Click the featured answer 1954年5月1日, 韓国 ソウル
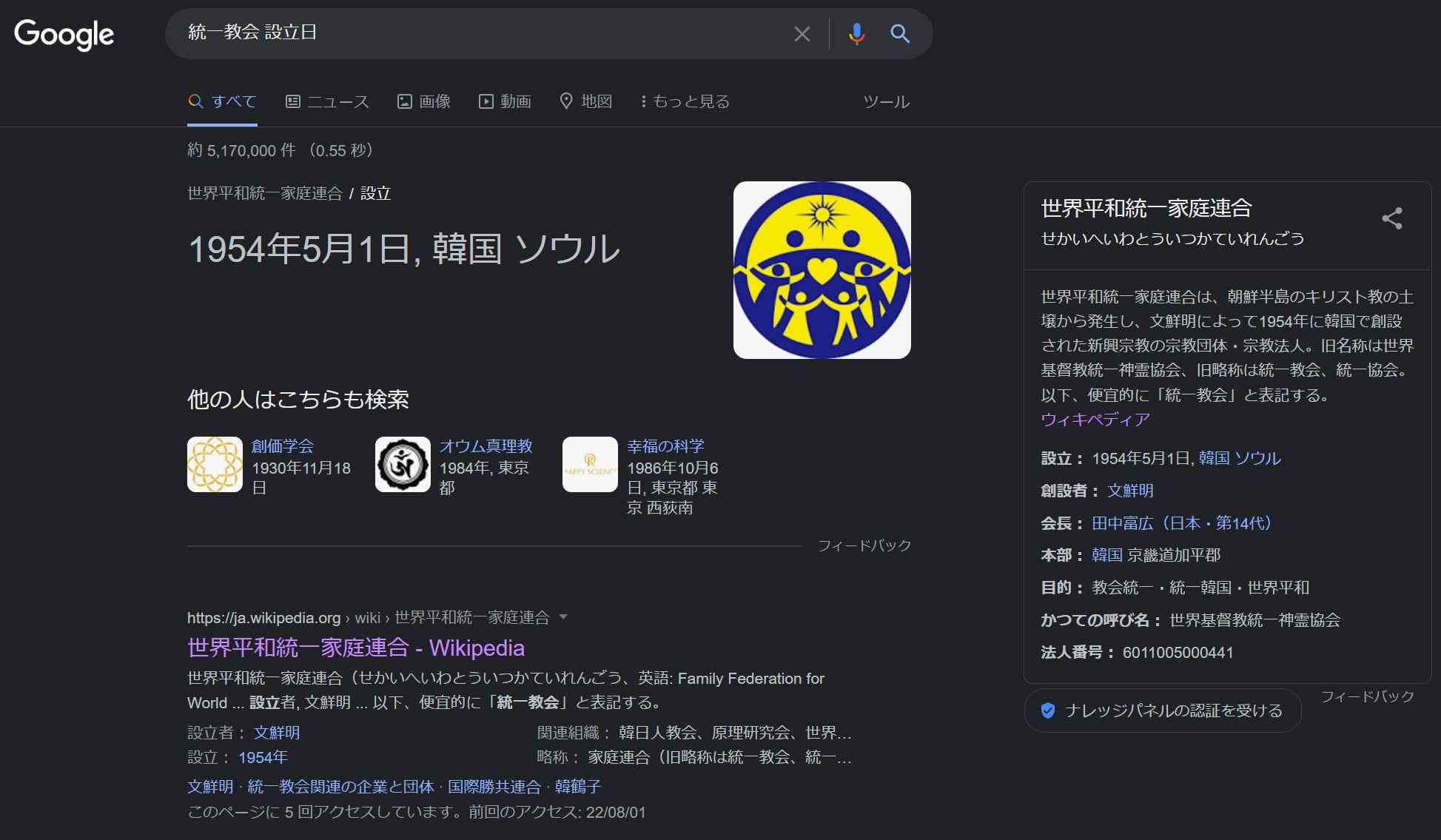 coord(404,249)
